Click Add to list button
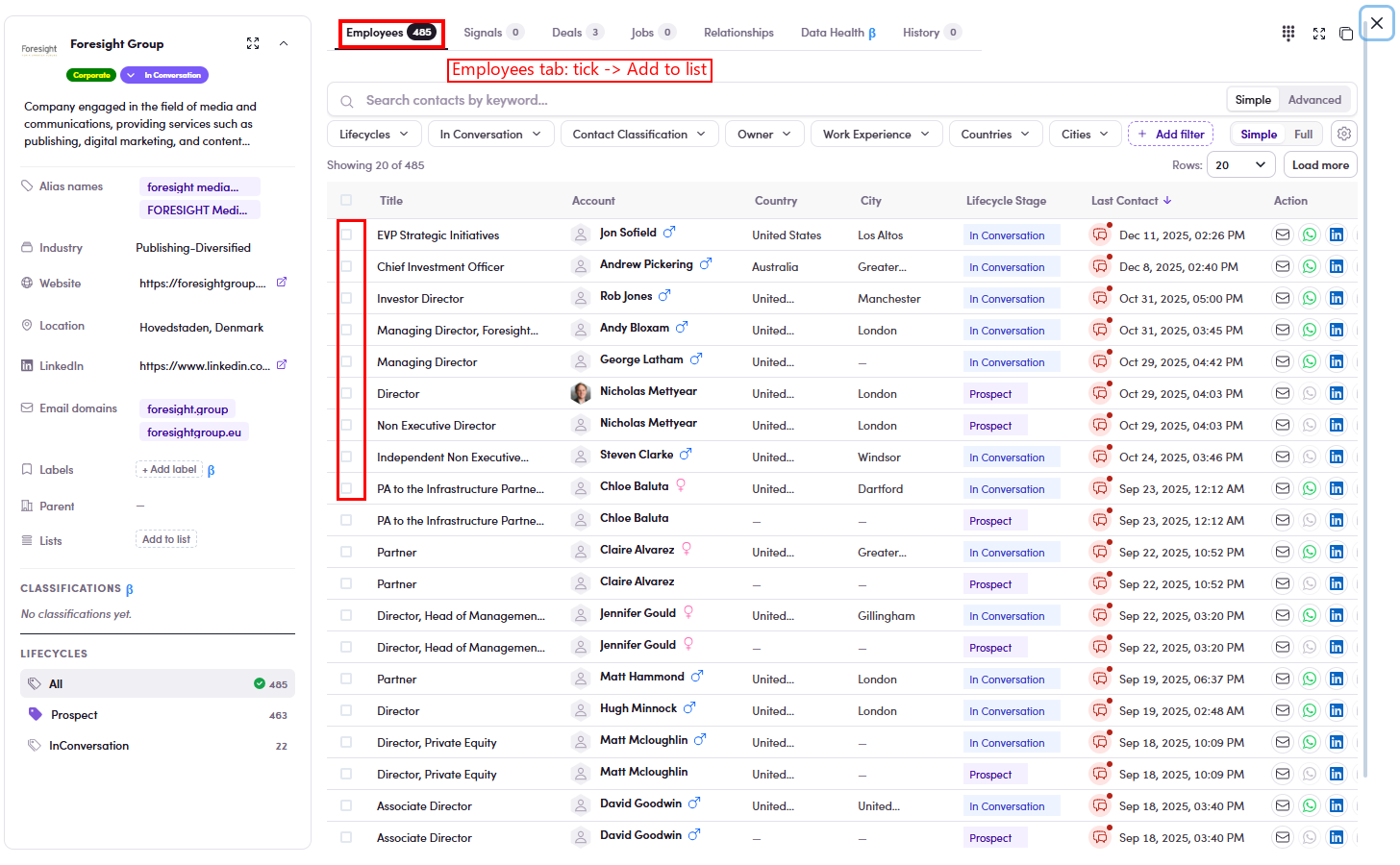Viewport: 1400px width, 865px height. pyautogui.click(x=166, y=539)
